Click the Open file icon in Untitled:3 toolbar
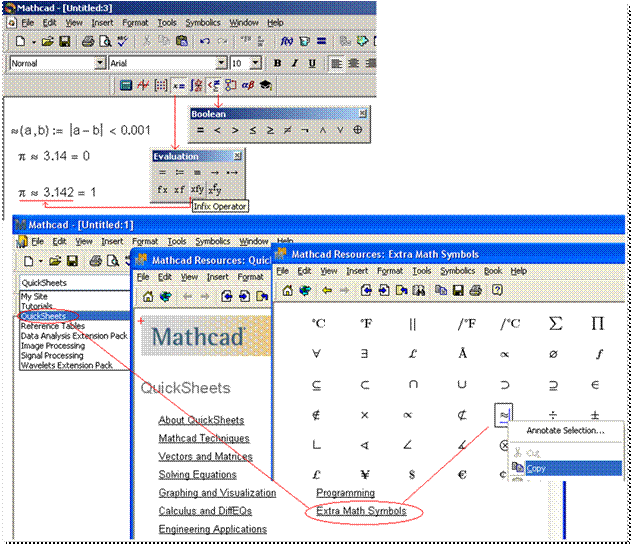Viewport: 635px width, 548px height. pos(48,41)
